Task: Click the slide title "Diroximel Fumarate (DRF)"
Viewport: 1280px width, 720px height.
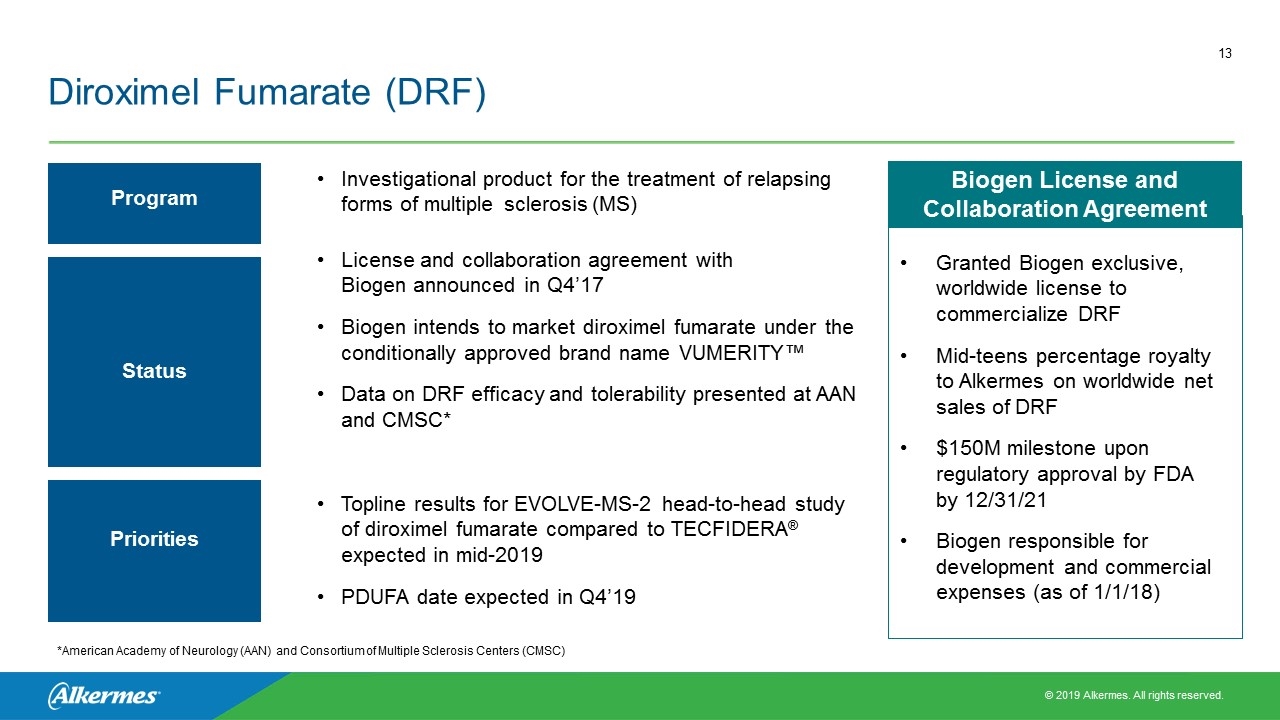Action: click(267, 93)
